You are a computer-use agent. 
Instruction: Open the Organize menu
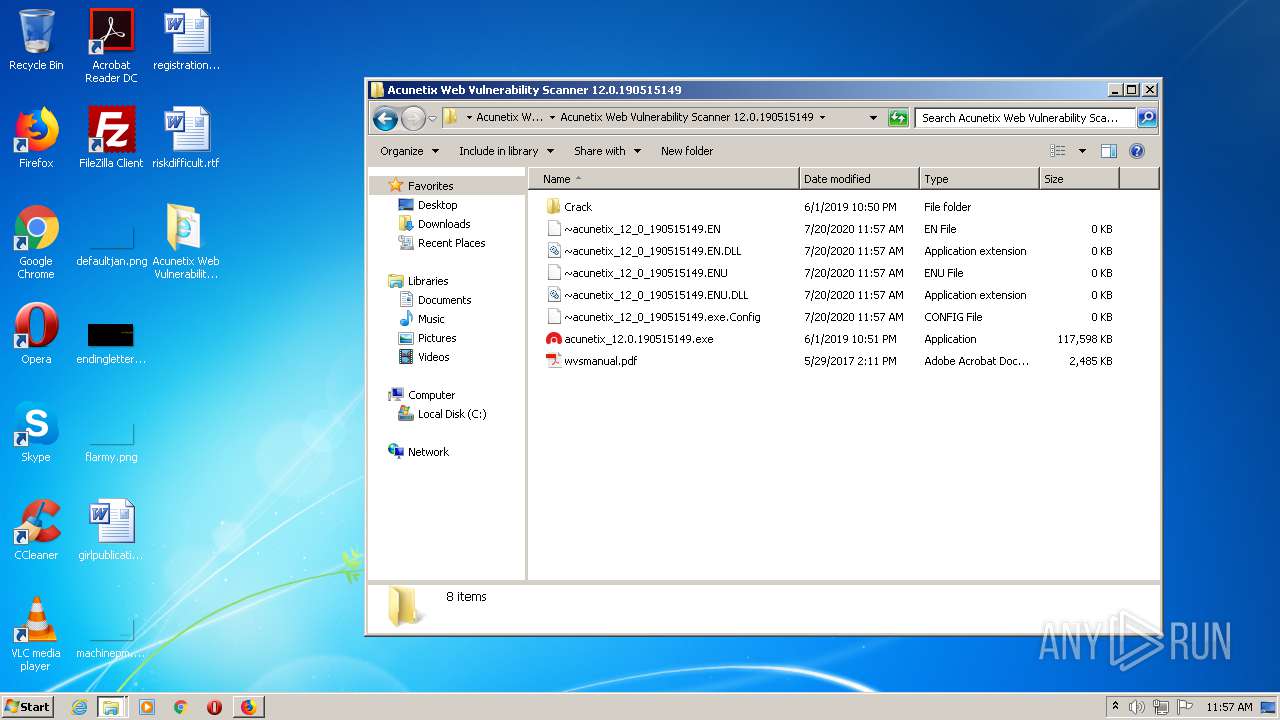(409, 151)
